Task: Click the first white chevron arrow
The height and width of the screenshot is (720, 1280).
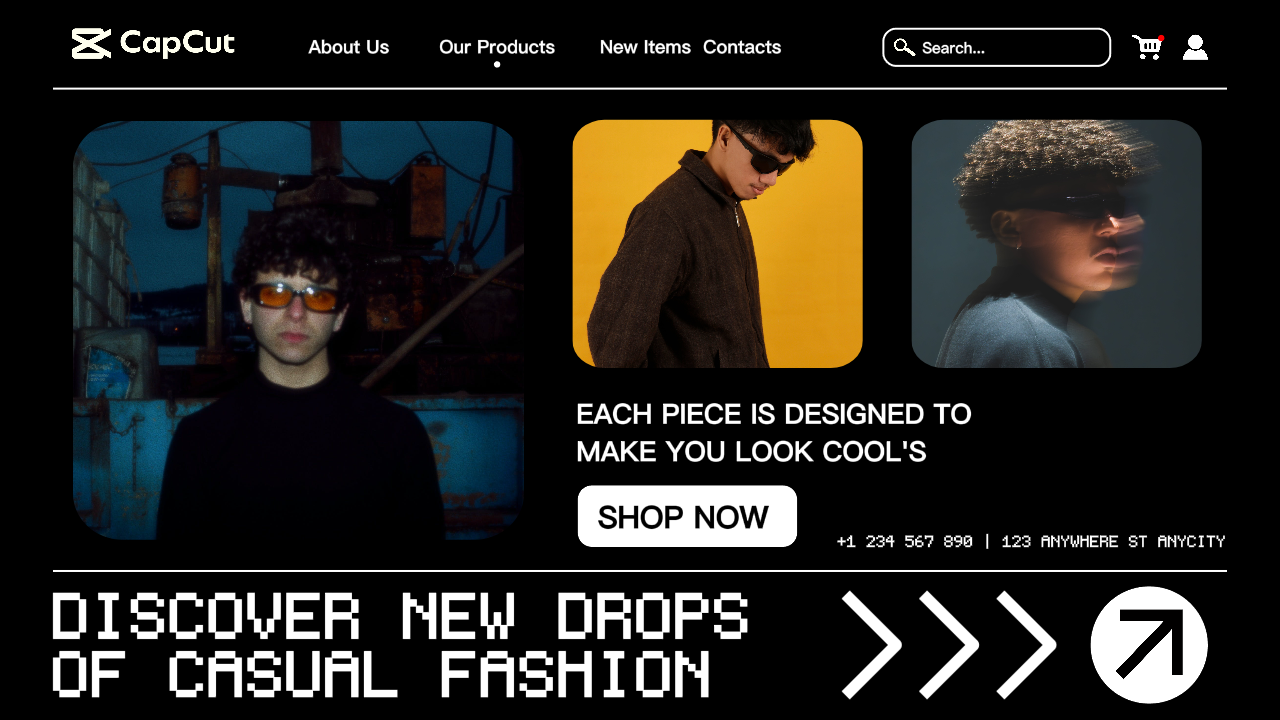Action: point(871,645)
